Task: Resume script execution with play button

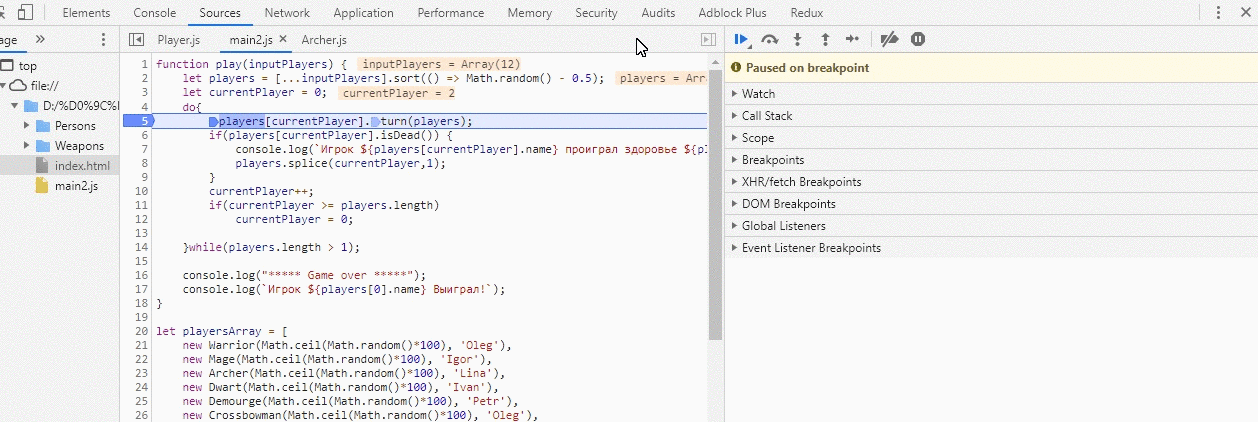Action: pyautogui.click(x=740, y=40)
